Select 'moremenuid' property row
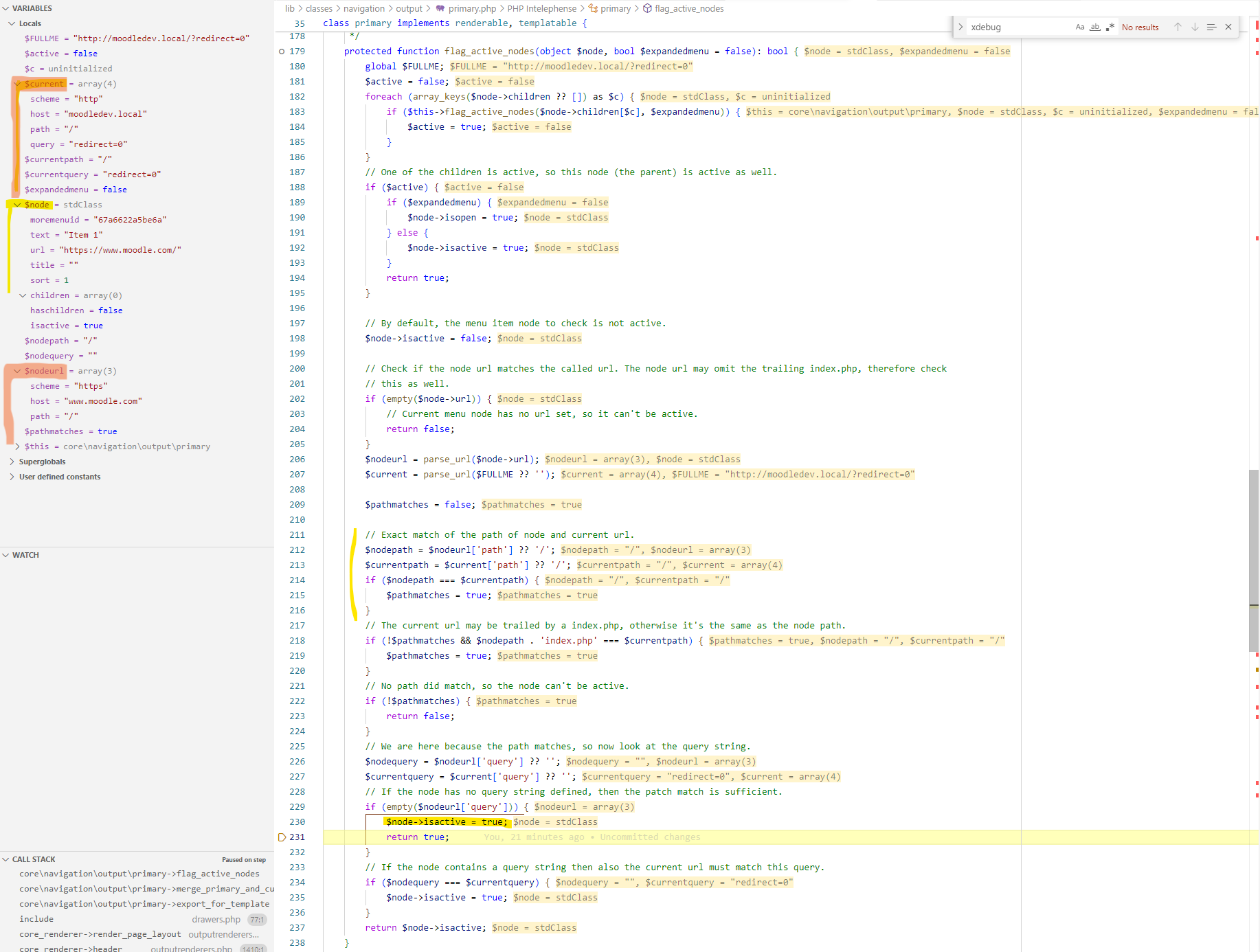The image size is (1260, 952). (137, 220)
